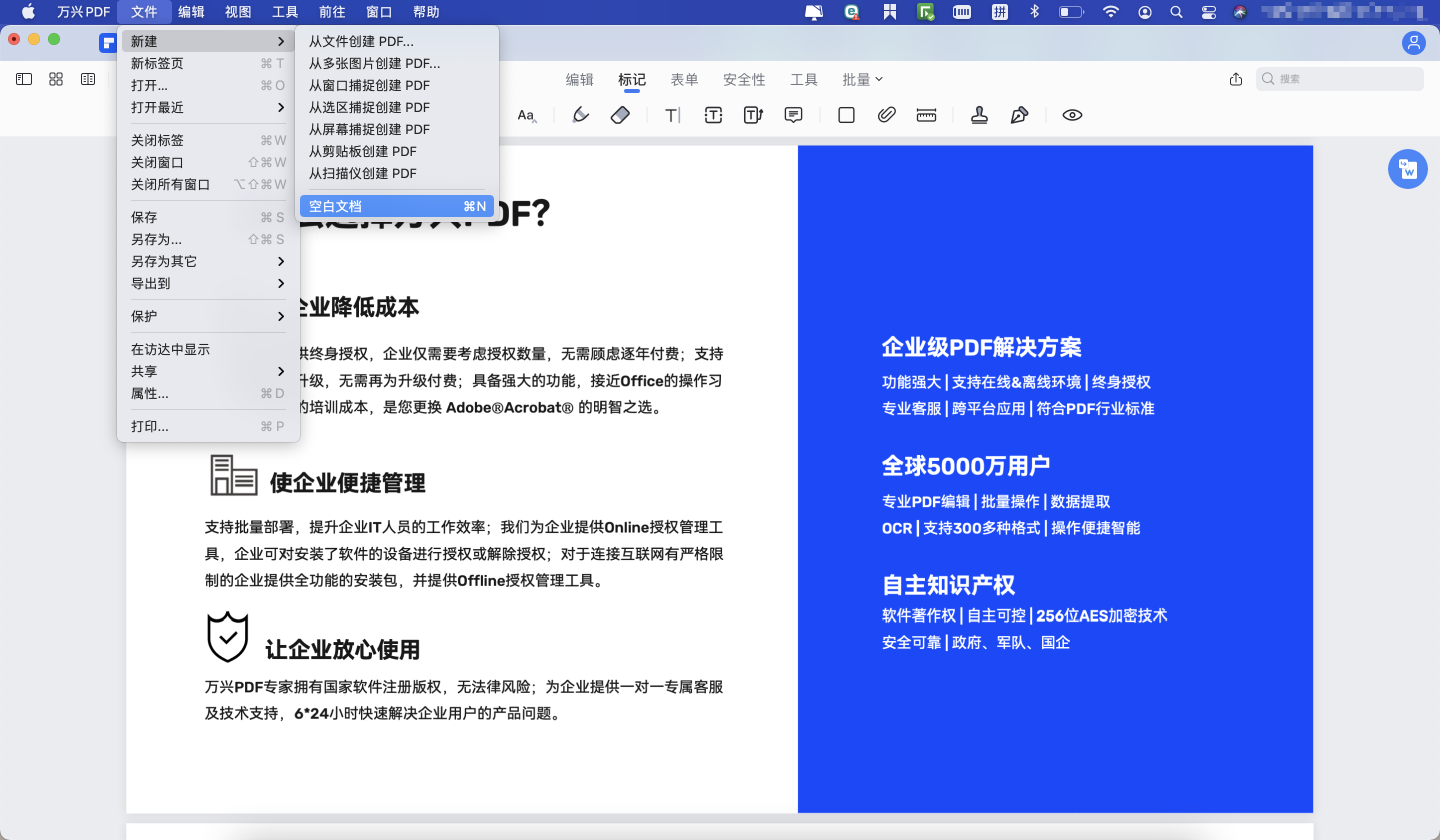Screen dimensions: 1440x840
Task: Select the eraser tool
Action: point(620,115)
